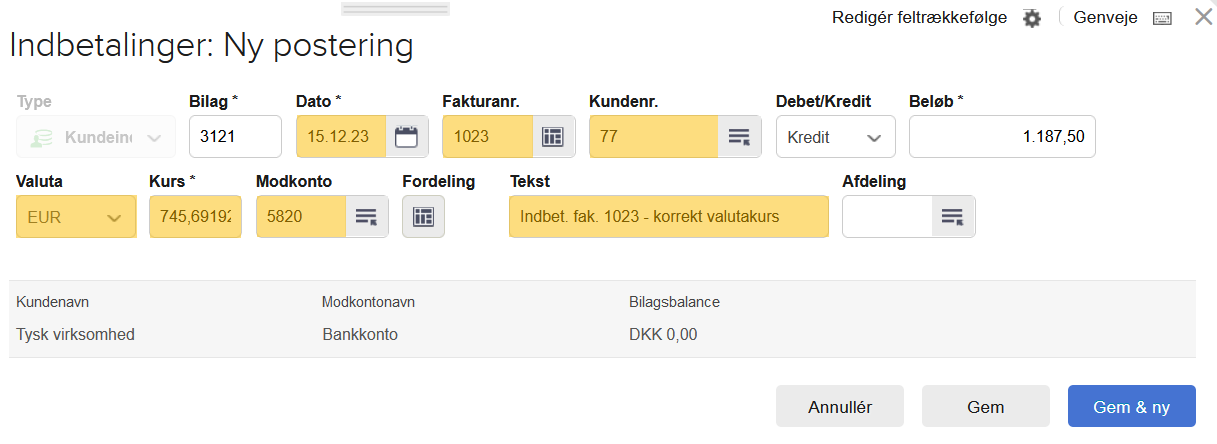1217x444 pixels.
Task: Click the Gem button
Action: (x=985, y=407)
